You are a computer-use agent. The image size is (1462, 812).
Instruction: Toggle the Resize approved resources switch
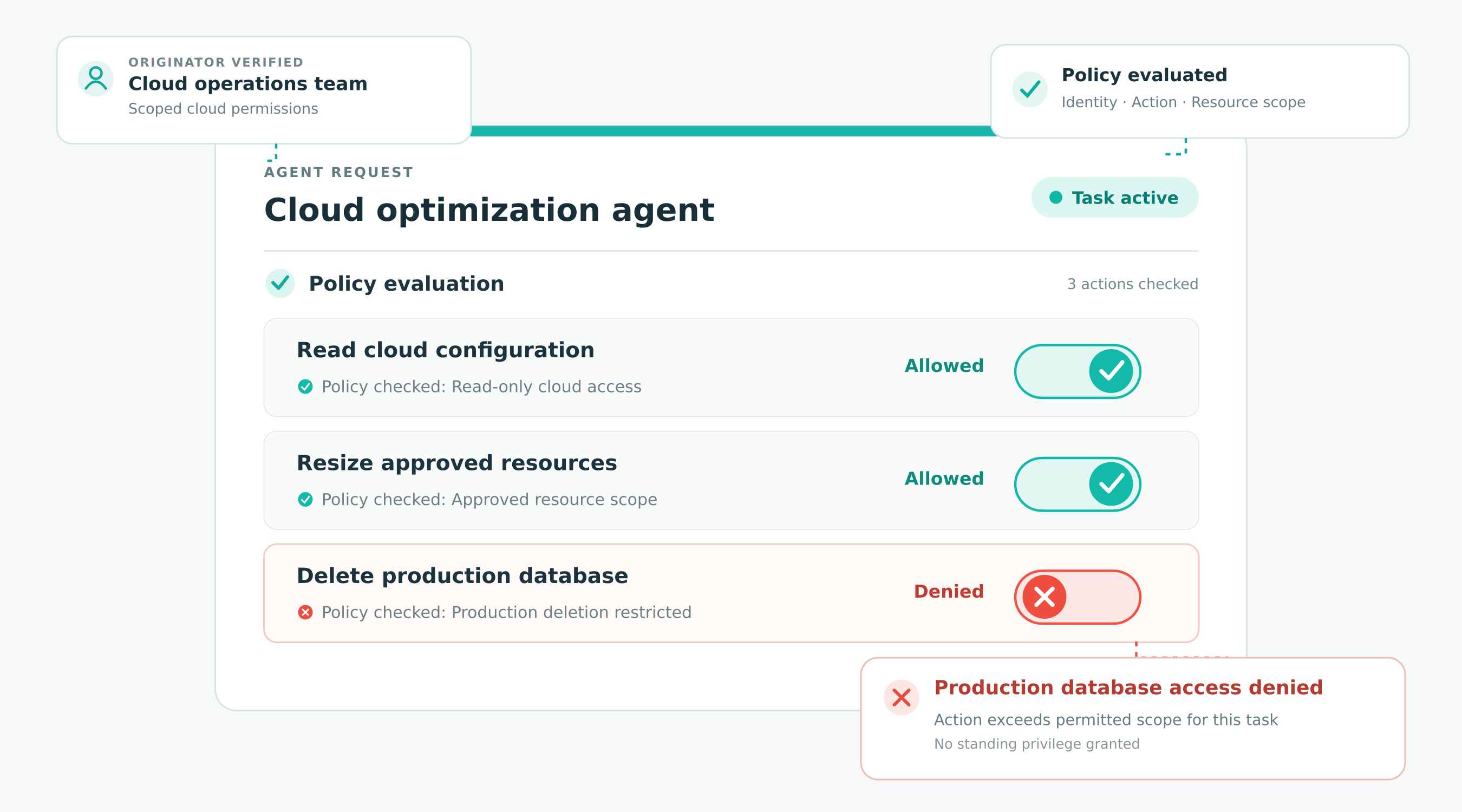[1077, 484]
